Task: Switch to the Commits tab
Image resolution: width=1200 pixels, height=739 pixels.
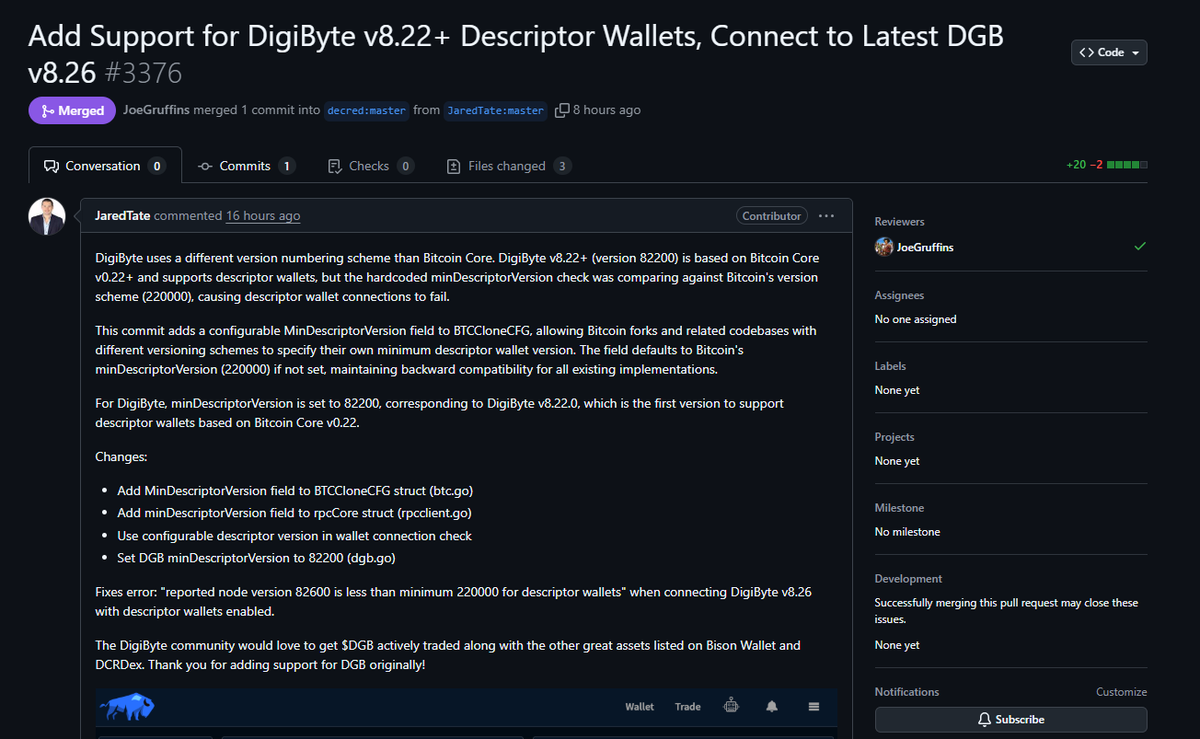Action: [x=245, y=166]
